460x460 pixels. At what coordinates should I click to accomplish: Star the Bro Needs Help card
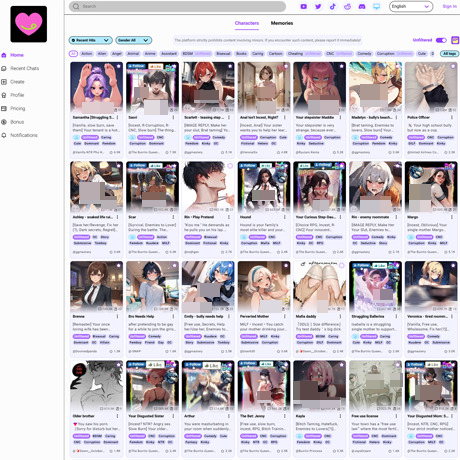[174, 266]
